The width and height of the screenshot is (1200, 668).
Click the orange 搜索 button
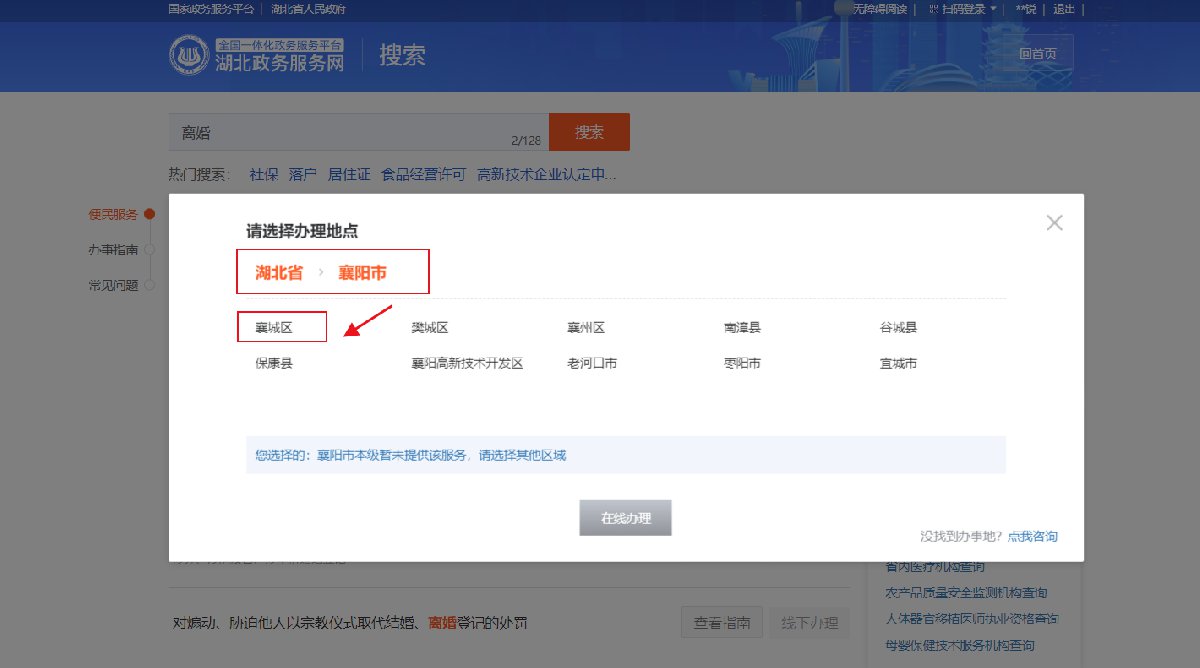pyautogui.click(x=589, y=132)
